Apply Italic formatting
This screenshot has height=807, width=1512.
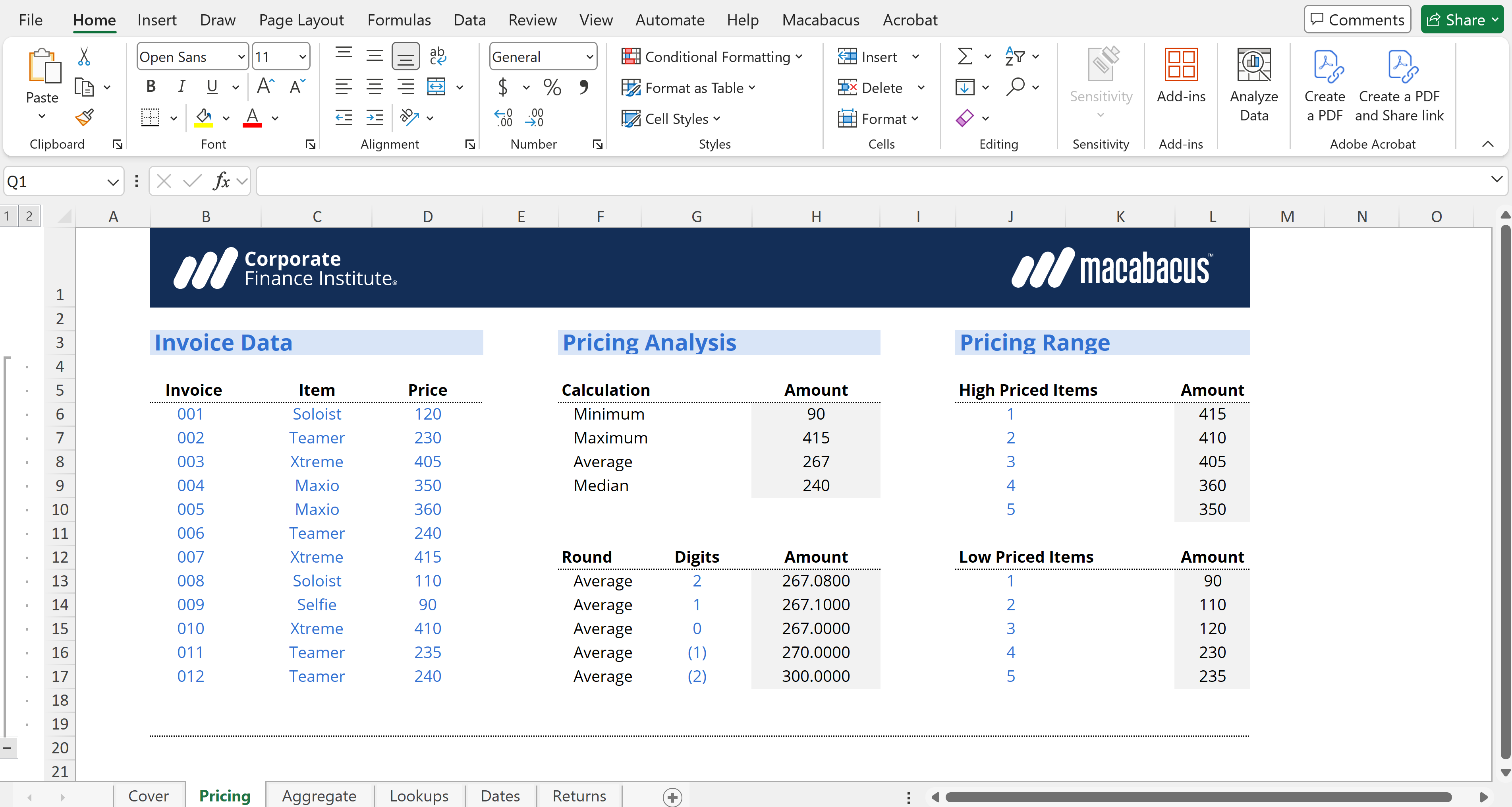coord(182,86)
